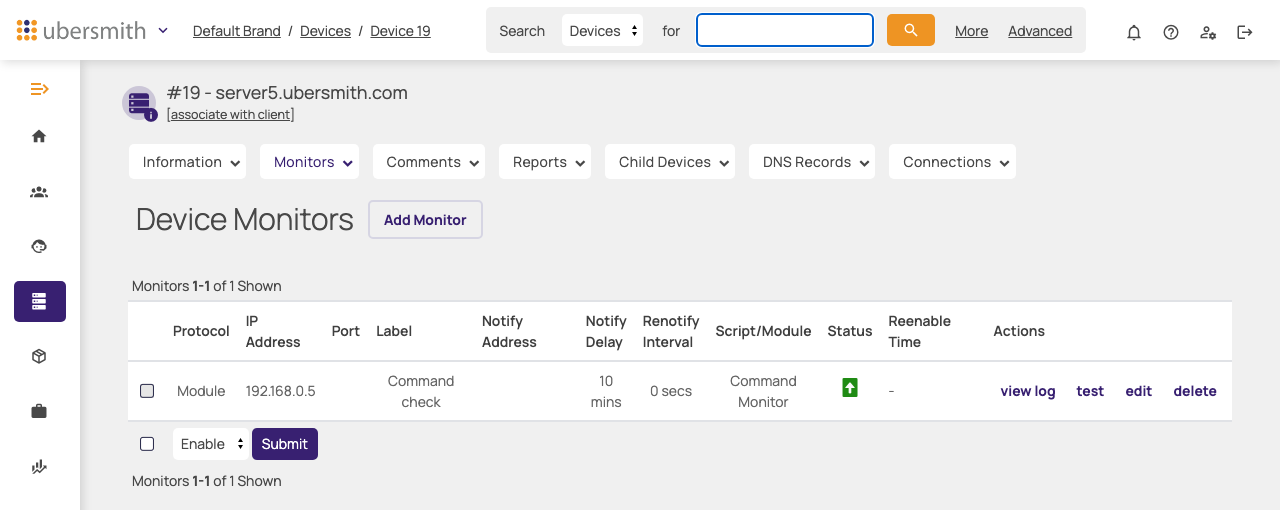Click the Devices breadcrumb link

tap(325, 31)
